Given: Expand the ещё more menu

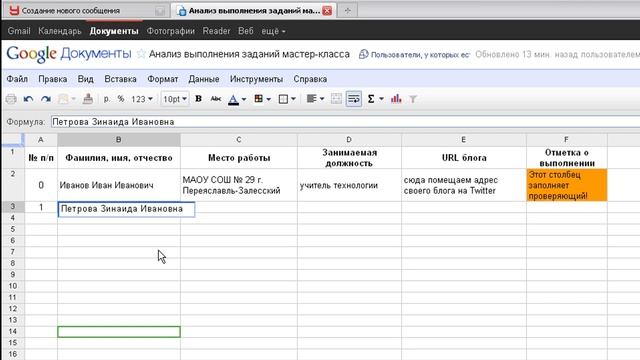Looking at the screenshot, I should coord(273,31).
